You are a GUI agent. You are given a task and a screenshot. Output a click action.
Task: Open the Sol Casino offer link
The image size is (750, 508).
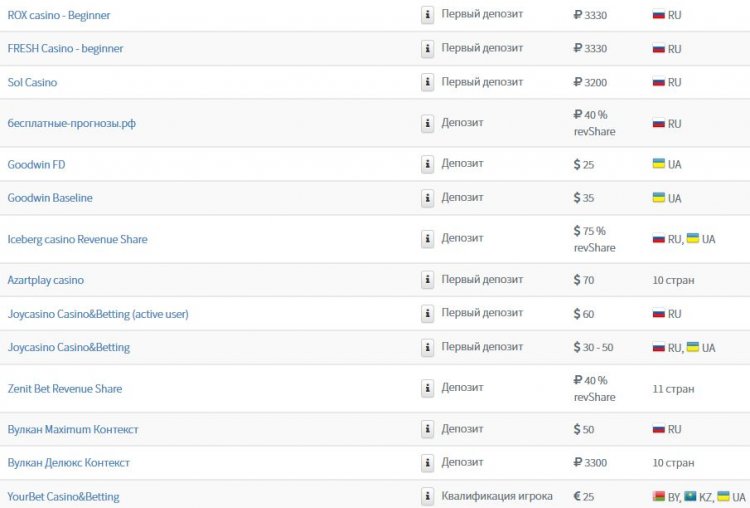(32, 82)
